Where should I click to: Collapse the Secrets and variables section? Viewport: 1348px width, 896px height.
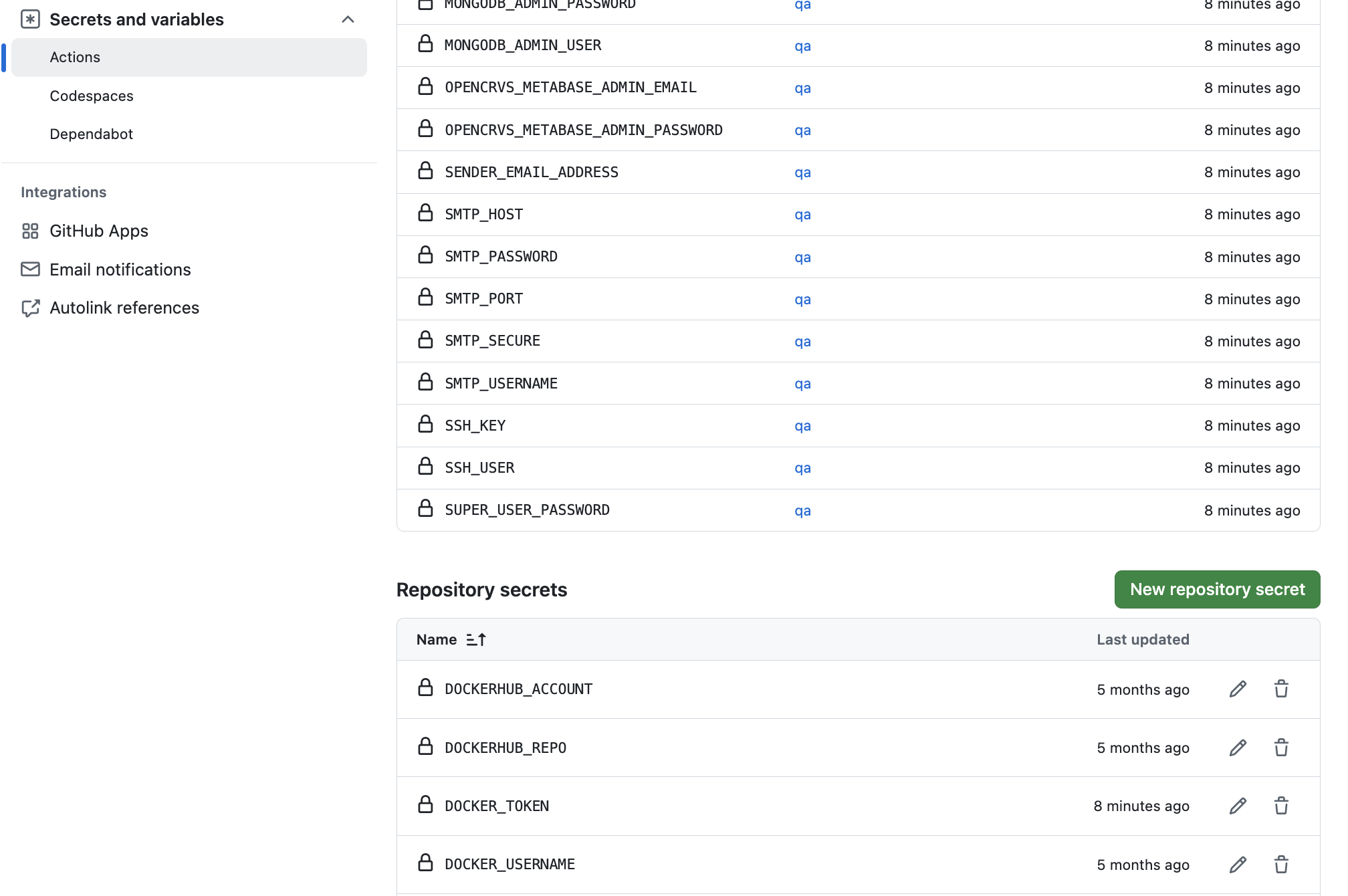point(348,19)
